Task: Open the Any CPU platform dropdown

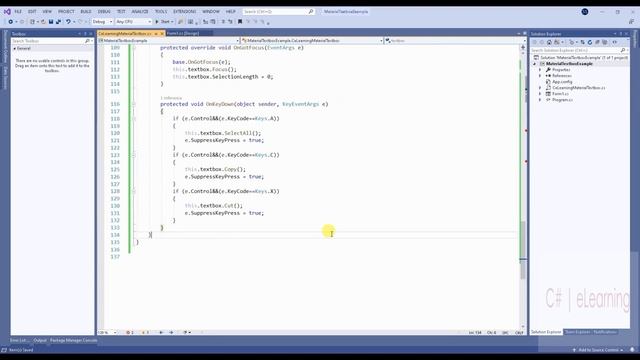Action: pyautogui.click(x=133, y=22)
